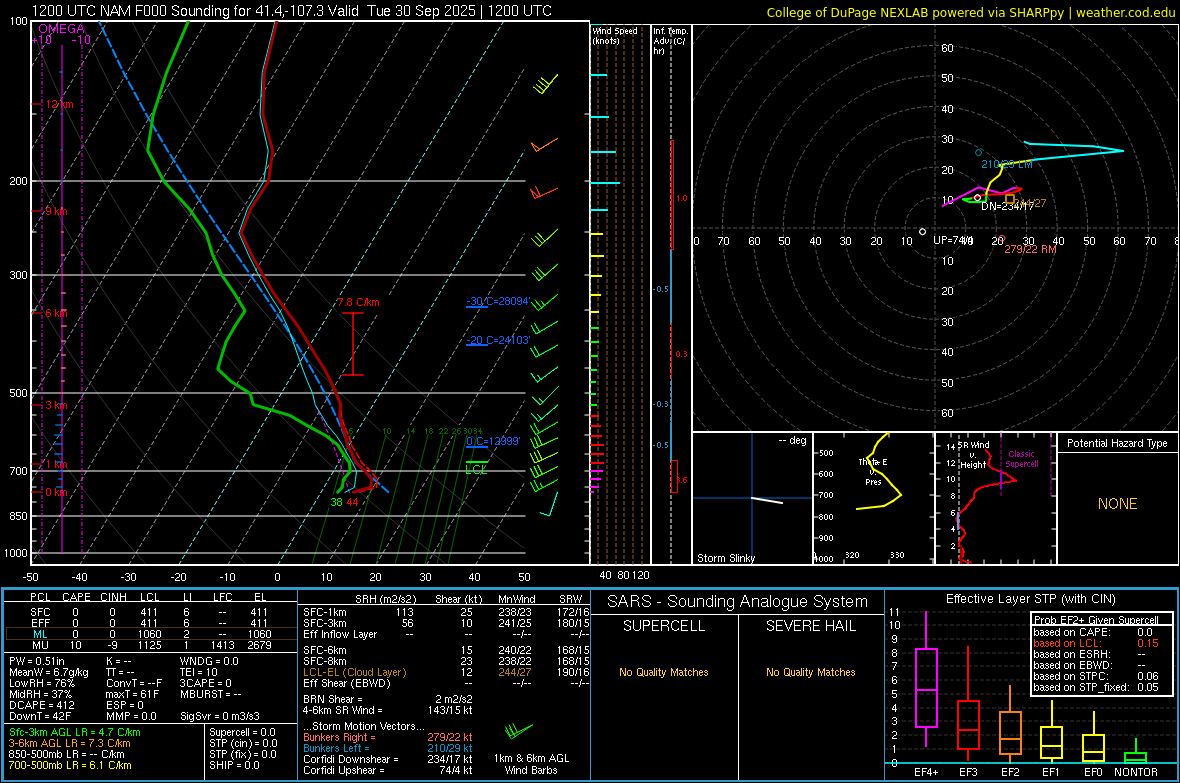The width and height of the screenshot is (1180, 783).
Task: Select the -30 C=28094' height label
Action: point(497,301)
